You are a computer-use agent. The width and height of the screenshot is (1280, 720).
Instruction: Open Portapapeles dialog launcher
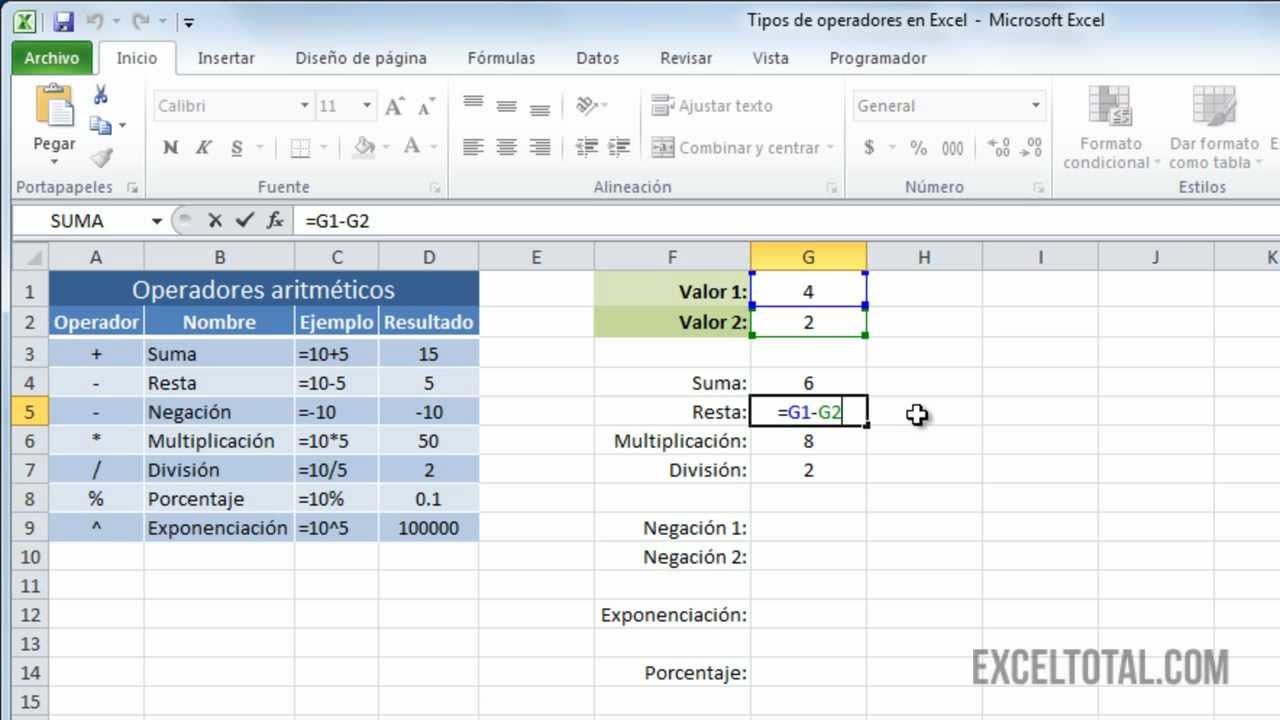point(131,188)
